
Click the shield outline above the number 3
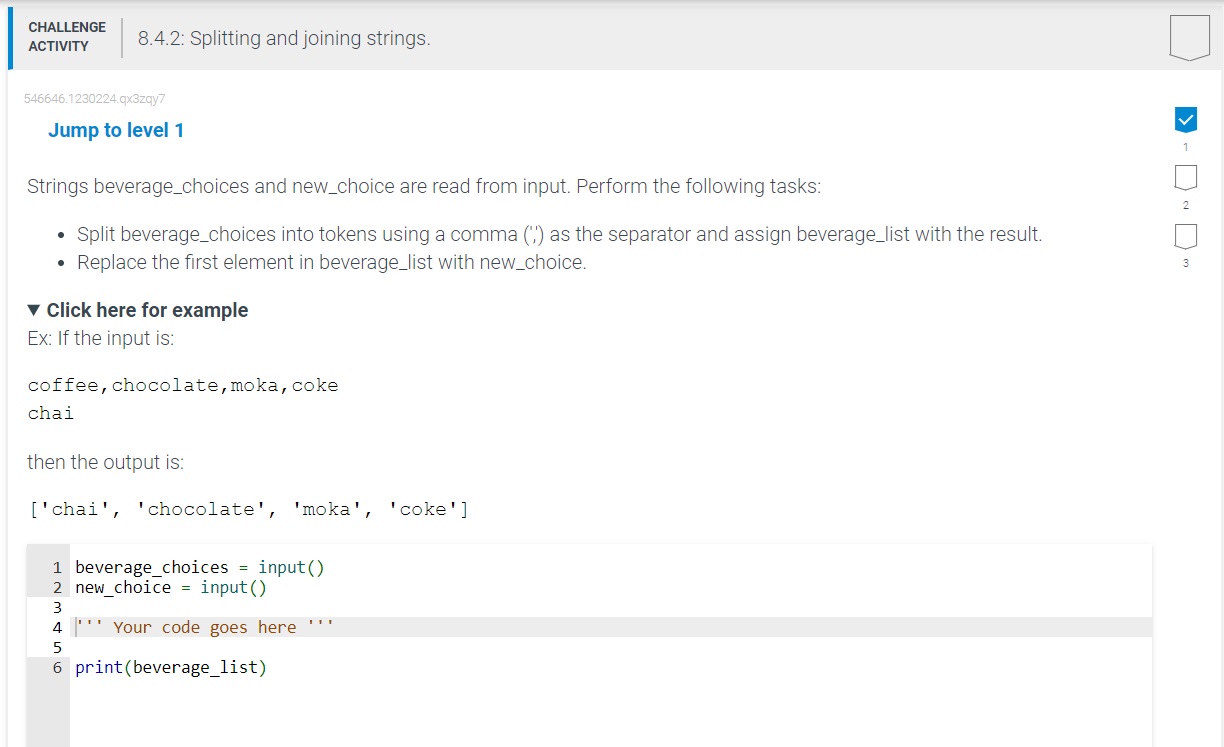1186,235
